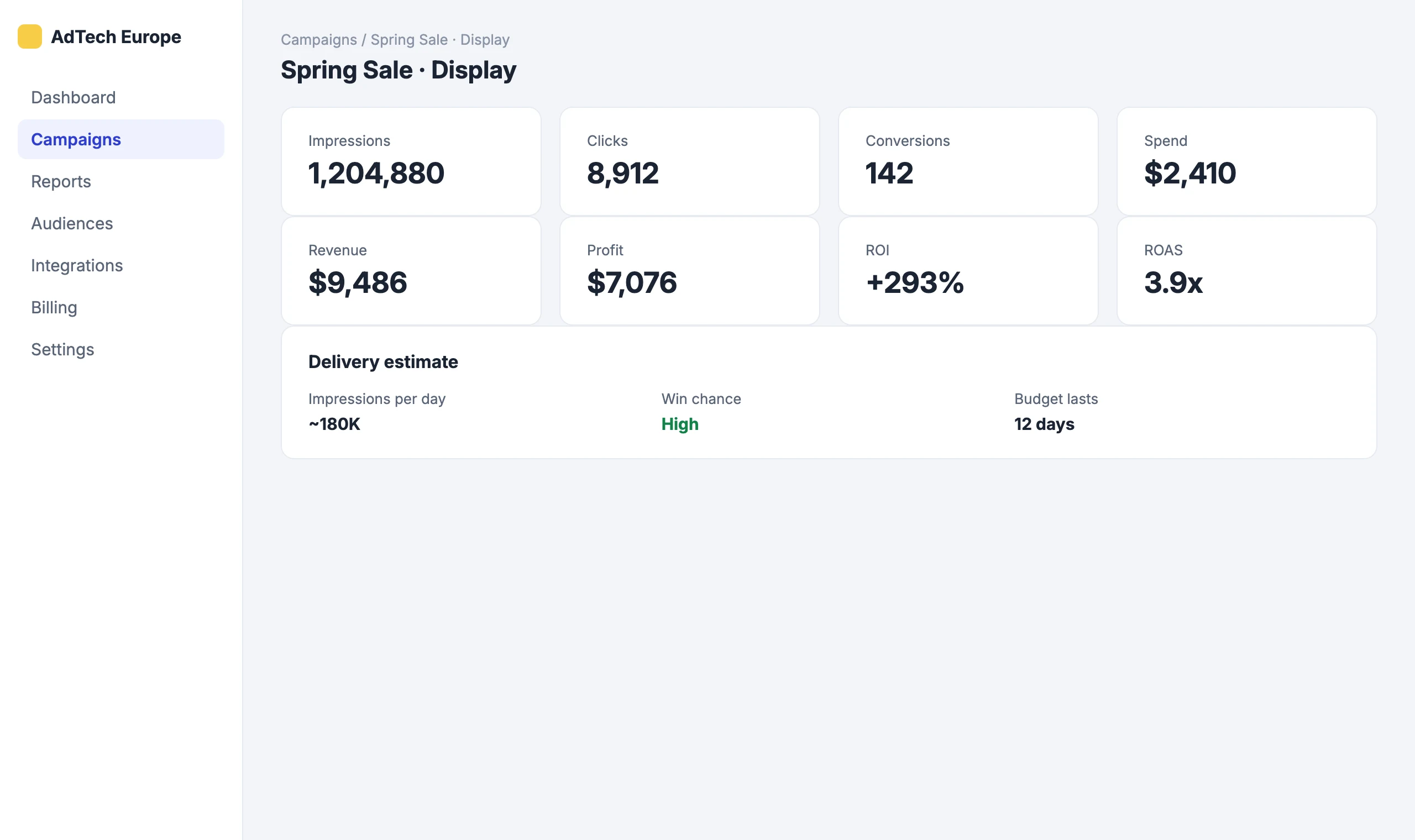Click the Spend value $2,410
Screen dimensions: 1415x840
pos(1189,172)
